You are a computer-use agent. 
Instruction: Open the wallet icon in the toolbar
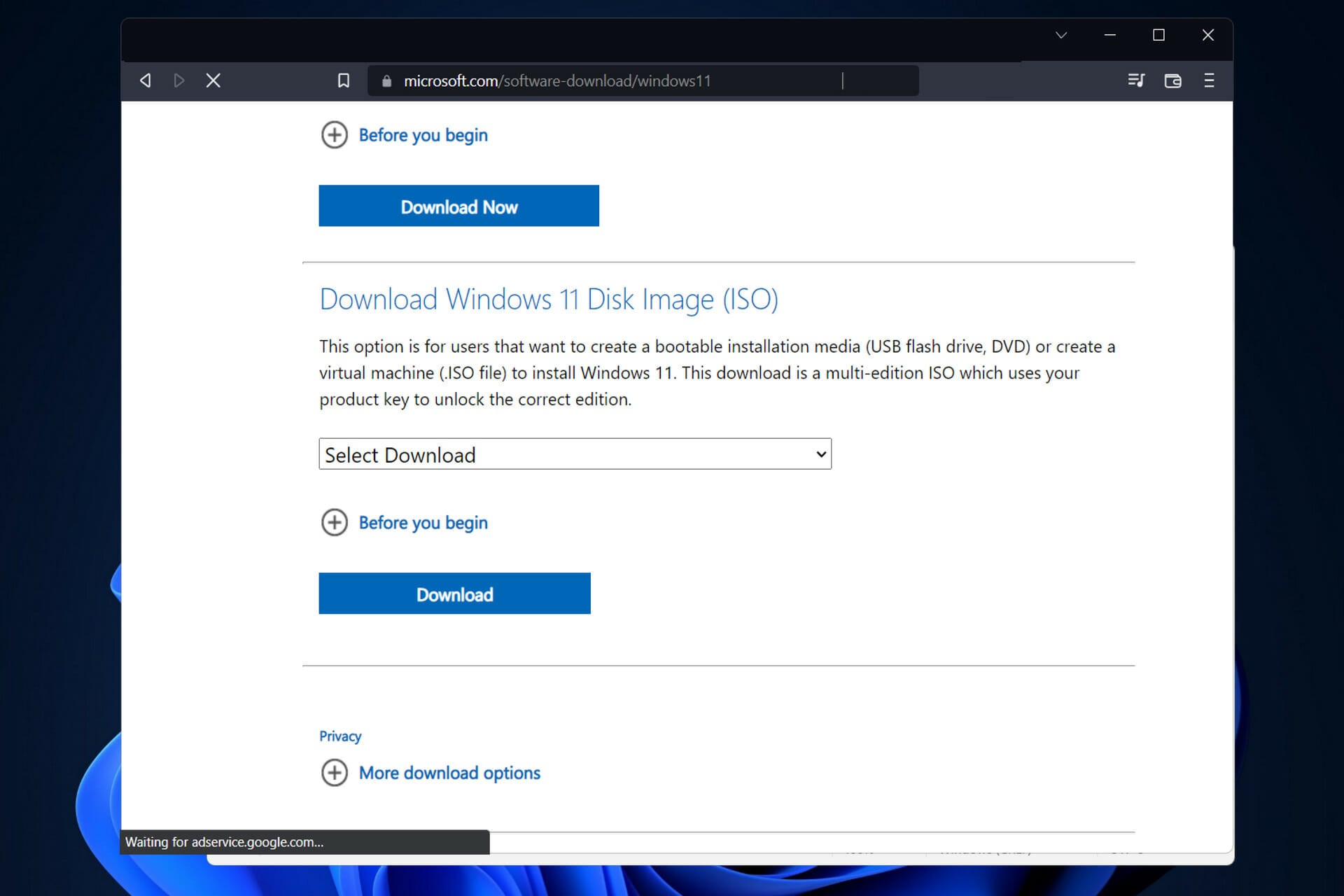[1172, 80]
